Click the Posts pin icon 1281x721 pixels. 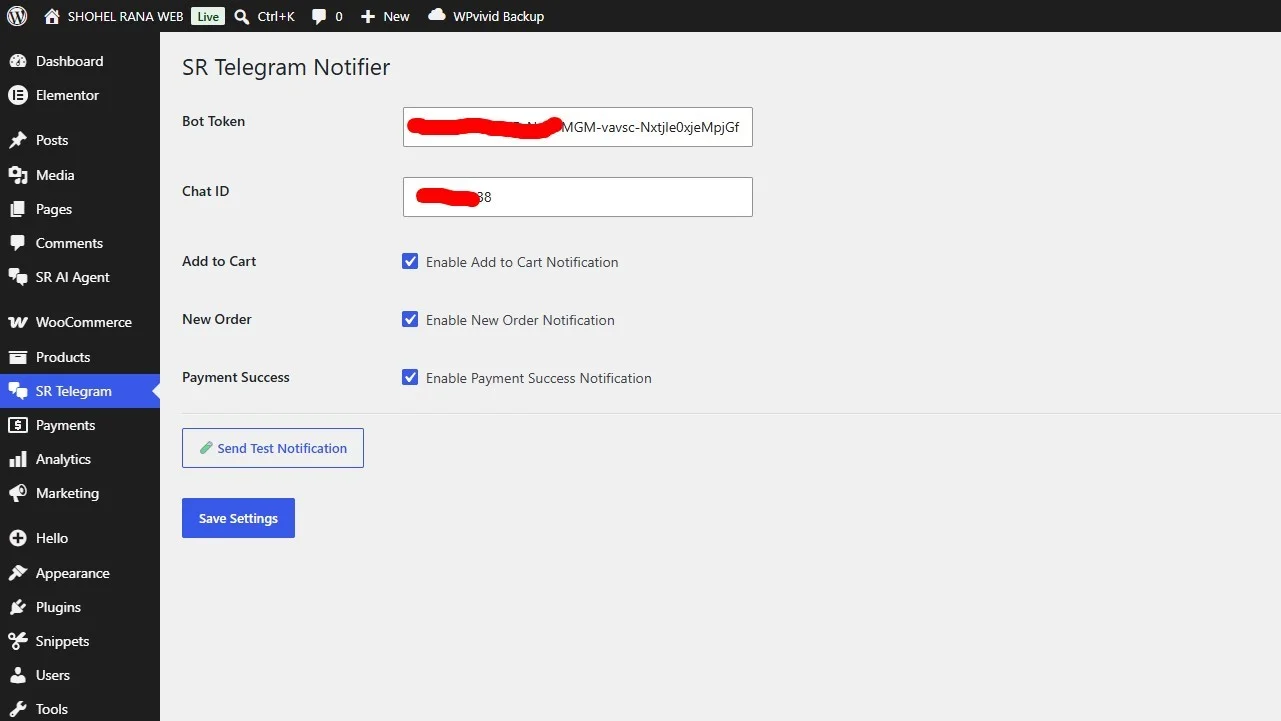coord(17,140)
